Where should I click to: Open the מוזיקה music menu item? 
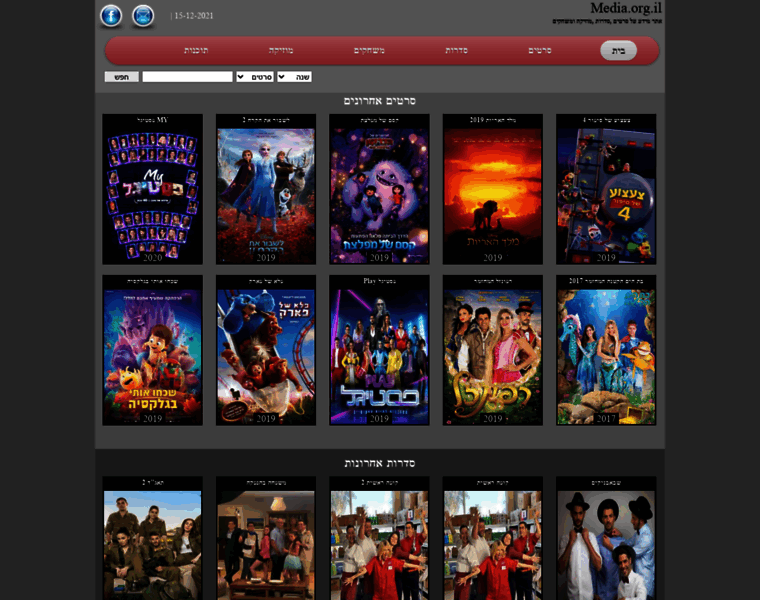281,50
